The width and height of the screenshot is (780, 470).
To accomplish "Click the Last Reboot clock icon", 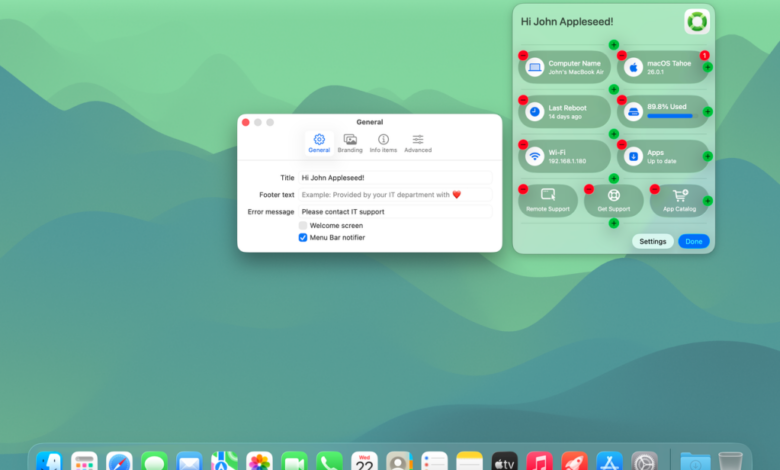I will pos(535,112).
